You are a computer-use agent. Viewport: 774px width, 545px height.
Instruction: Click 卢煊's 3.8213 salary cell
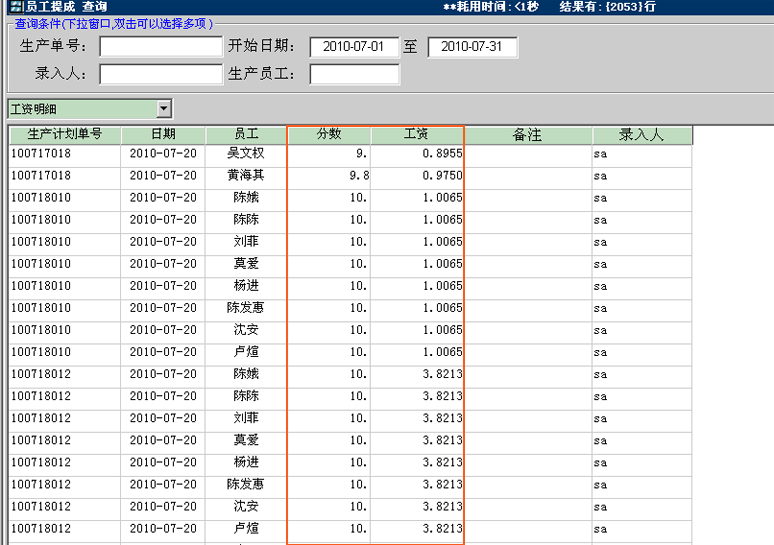click(418, 528)
